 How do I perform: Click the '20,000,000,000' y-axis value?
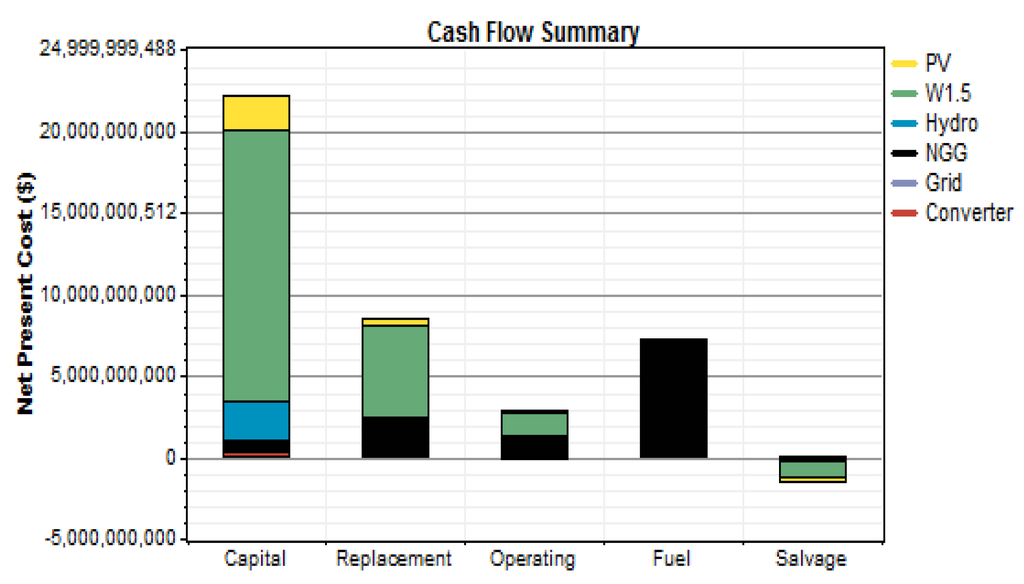click(x=108, y=131)
